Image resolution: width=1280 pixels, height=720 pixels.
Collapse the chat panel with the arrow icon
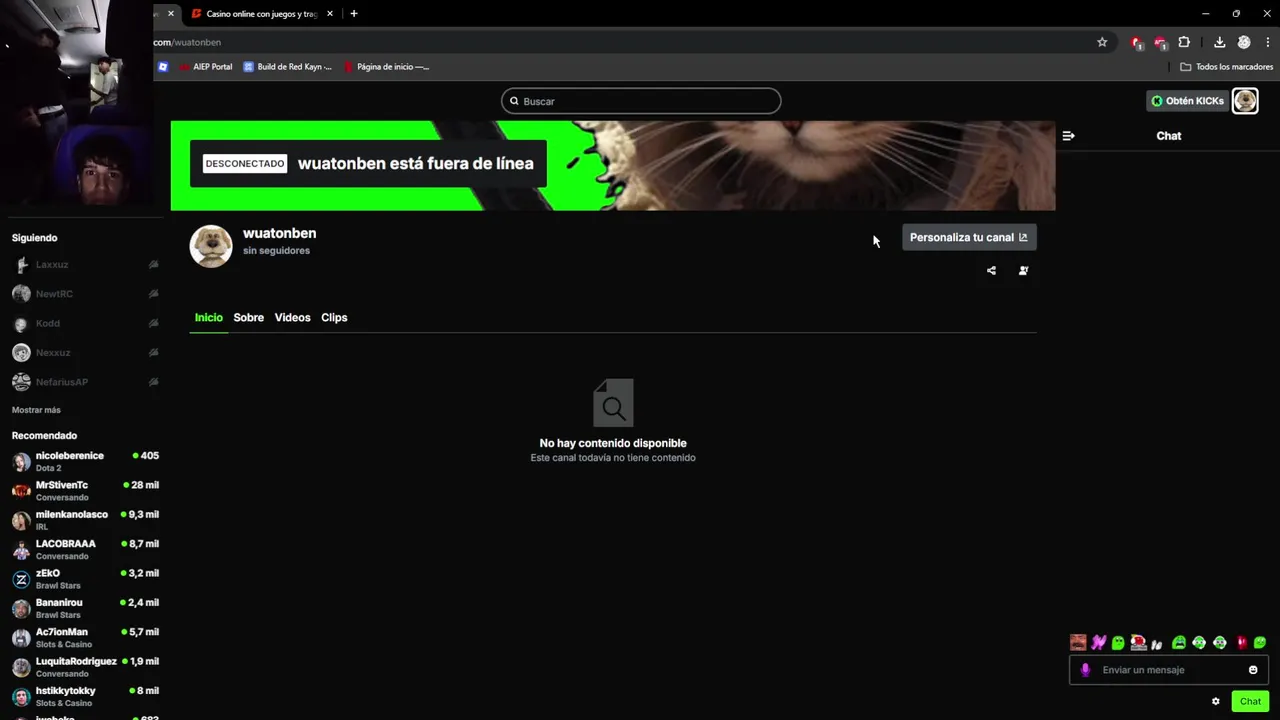(1068, 136)
